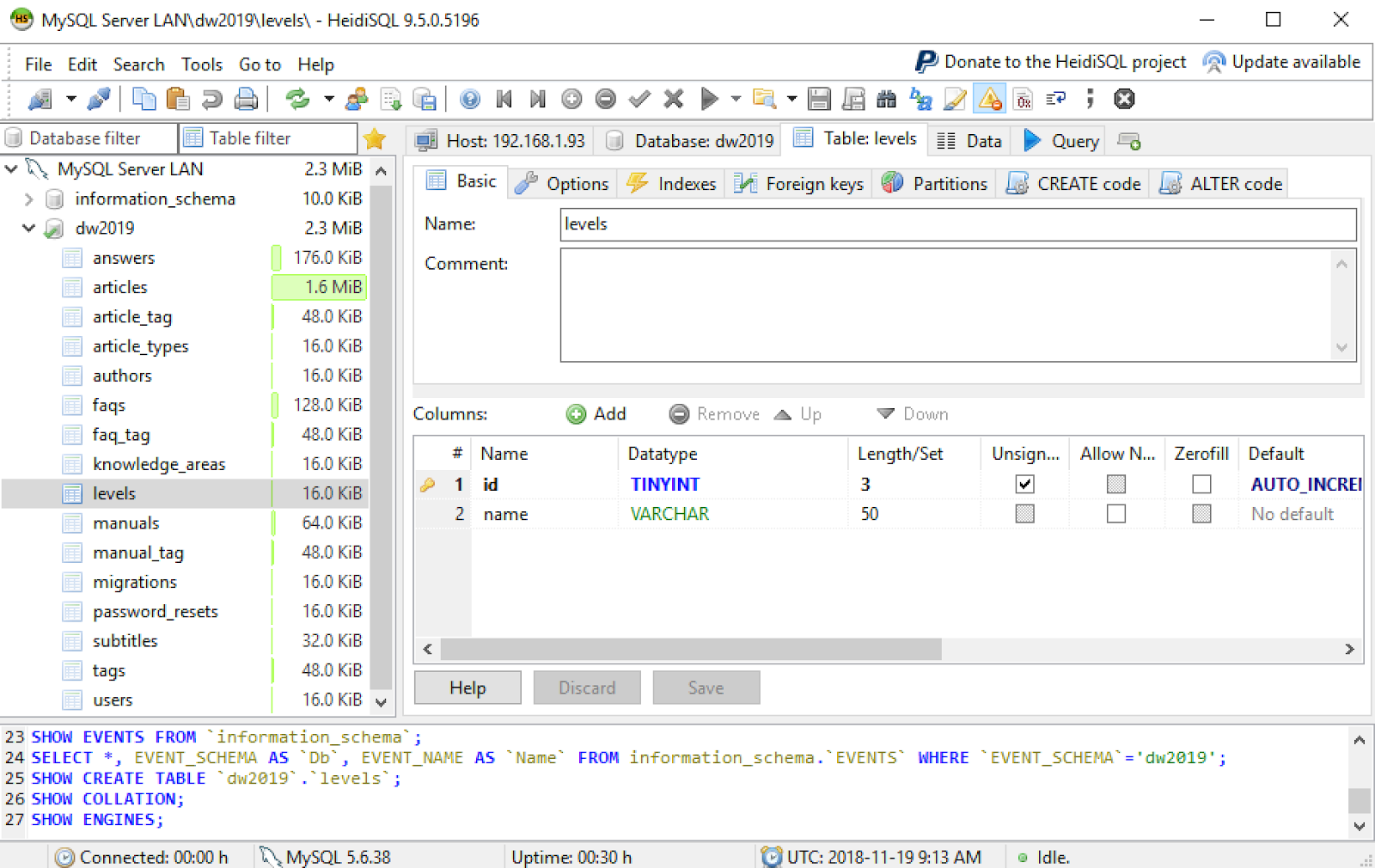Click the Replace text icon
The width and height of the screenshot is (1375, 868).
(921, 100)
